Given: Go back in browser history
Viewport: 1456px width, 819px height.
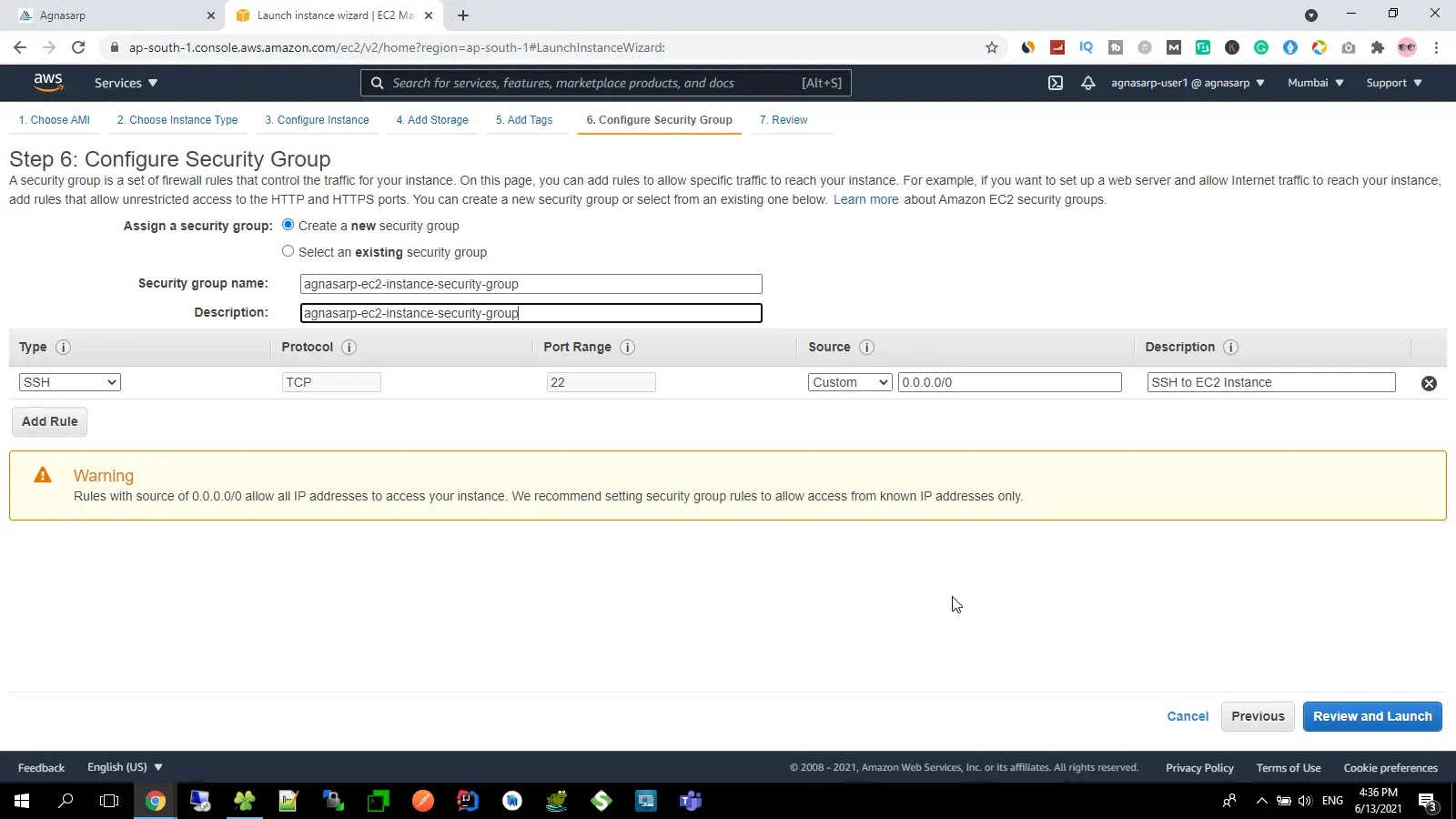Looking at the screenshot, I should click(20, 47).
